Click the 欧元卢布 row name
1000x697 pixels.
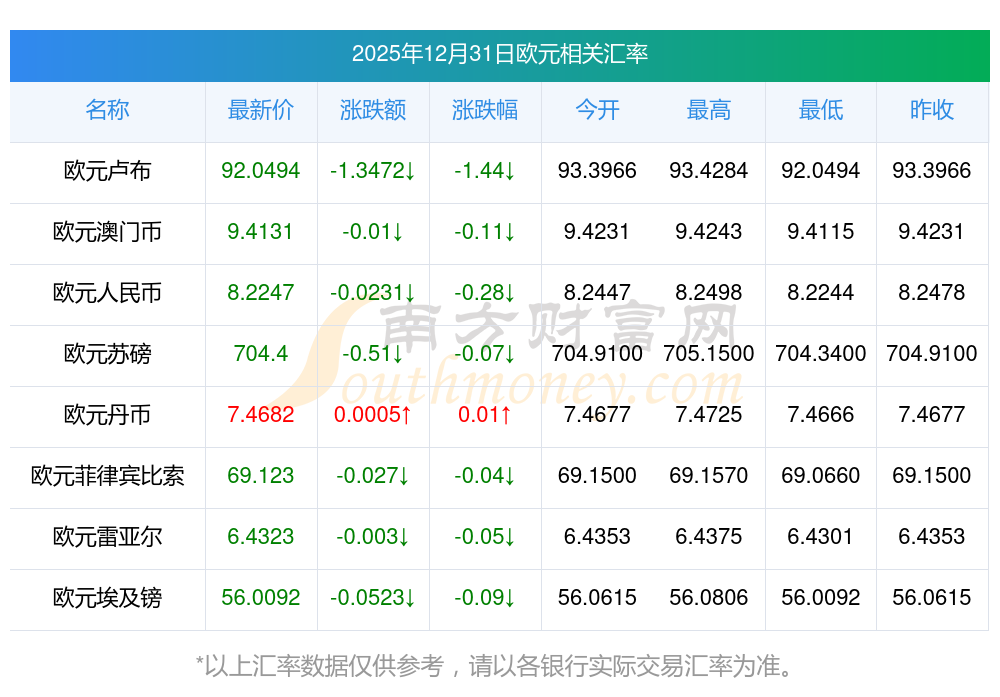107,171
